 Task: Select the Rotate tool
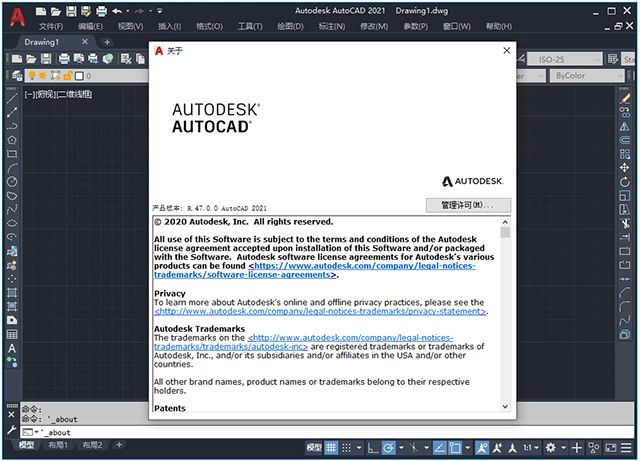click(624, 182)
